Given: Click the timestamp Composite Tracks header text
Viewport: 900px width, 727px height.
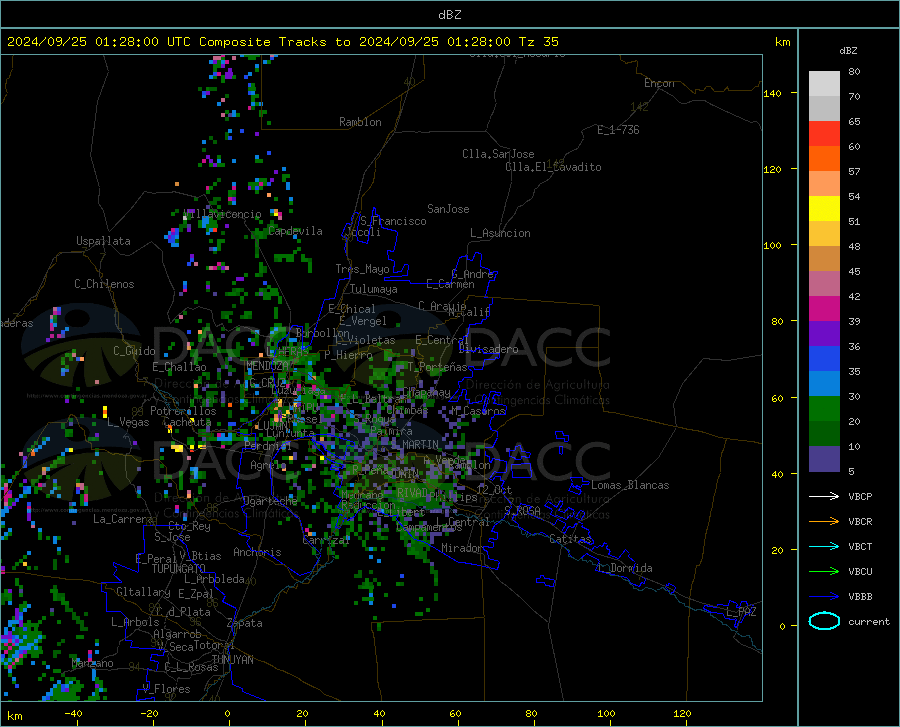Looking at the screenshot, I should pyautogui.click(x=282, y=42).
